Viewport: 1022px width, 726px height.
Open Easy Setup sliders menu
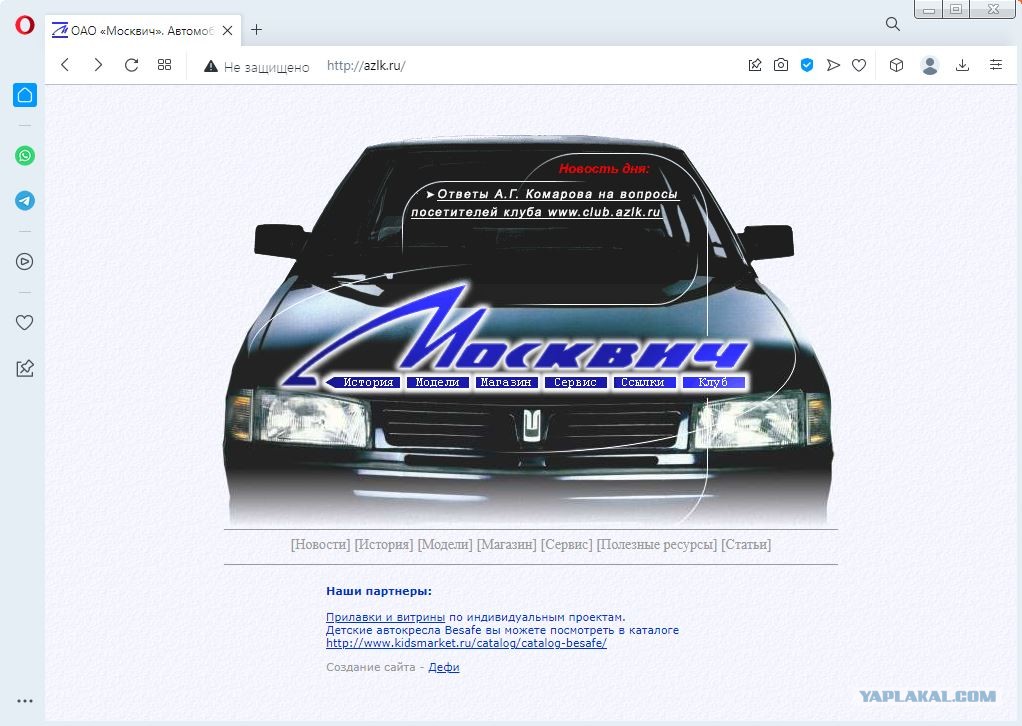click(x=995, y=65)
